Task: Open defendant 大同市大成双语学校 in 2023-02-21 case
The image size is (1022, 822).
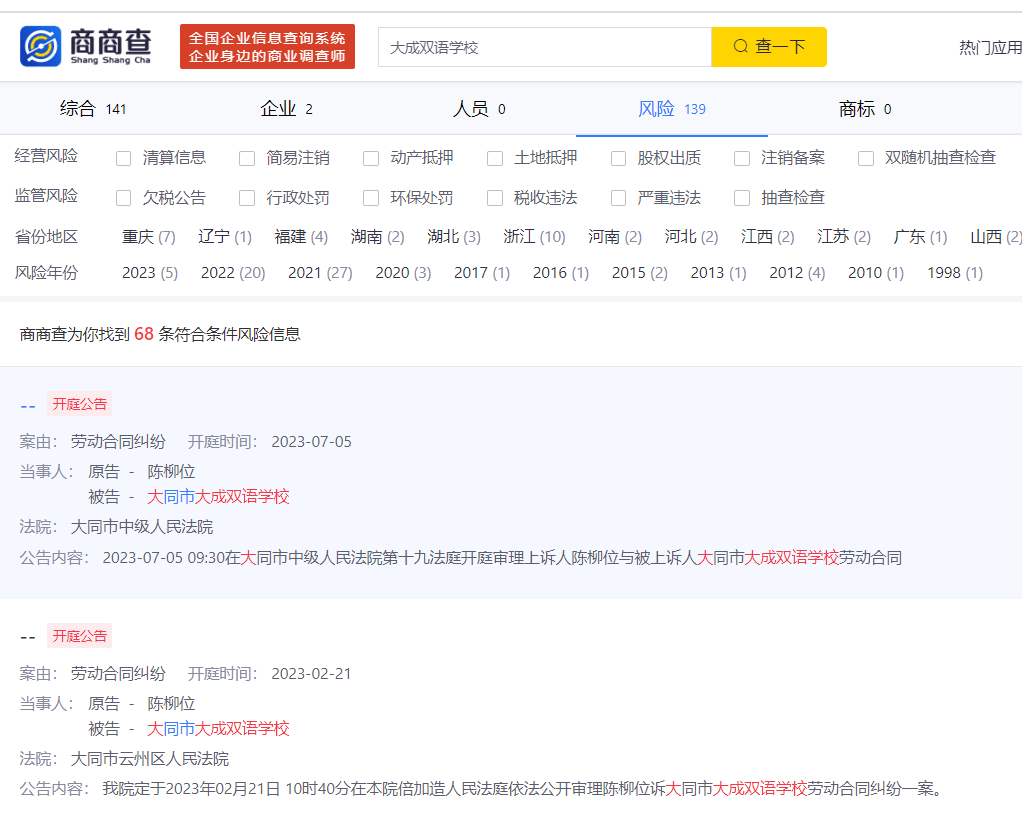Action: [x=218, y=728]
